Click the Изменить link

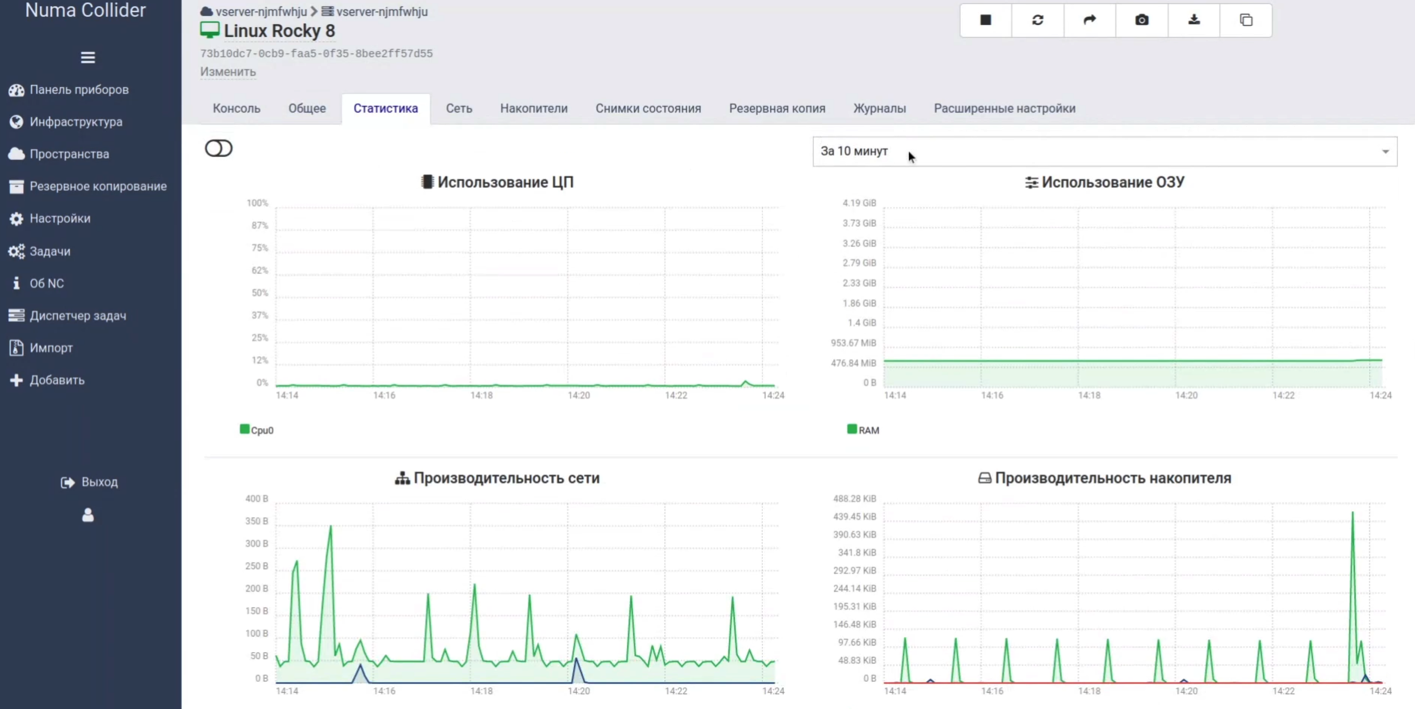tap(228, 72)
